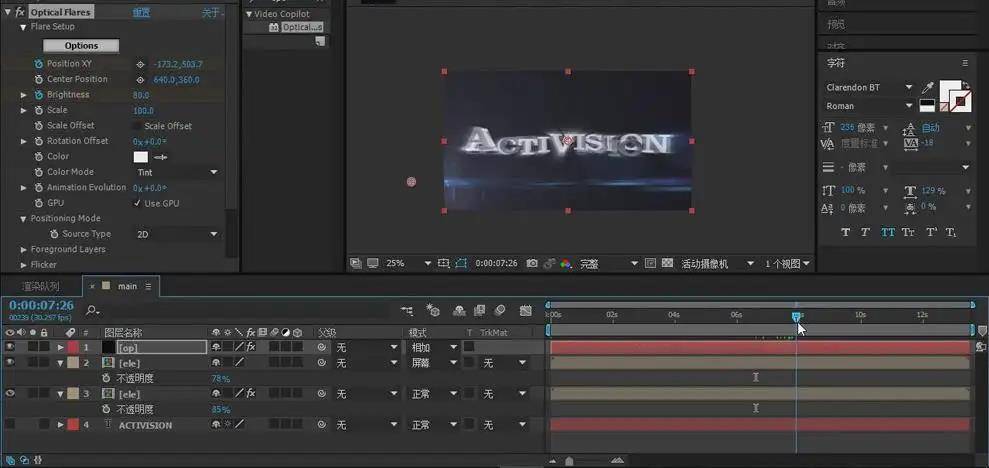
Task: Switch to the 渲染队列 render queue tab
Action: click(x=40, y=286)
